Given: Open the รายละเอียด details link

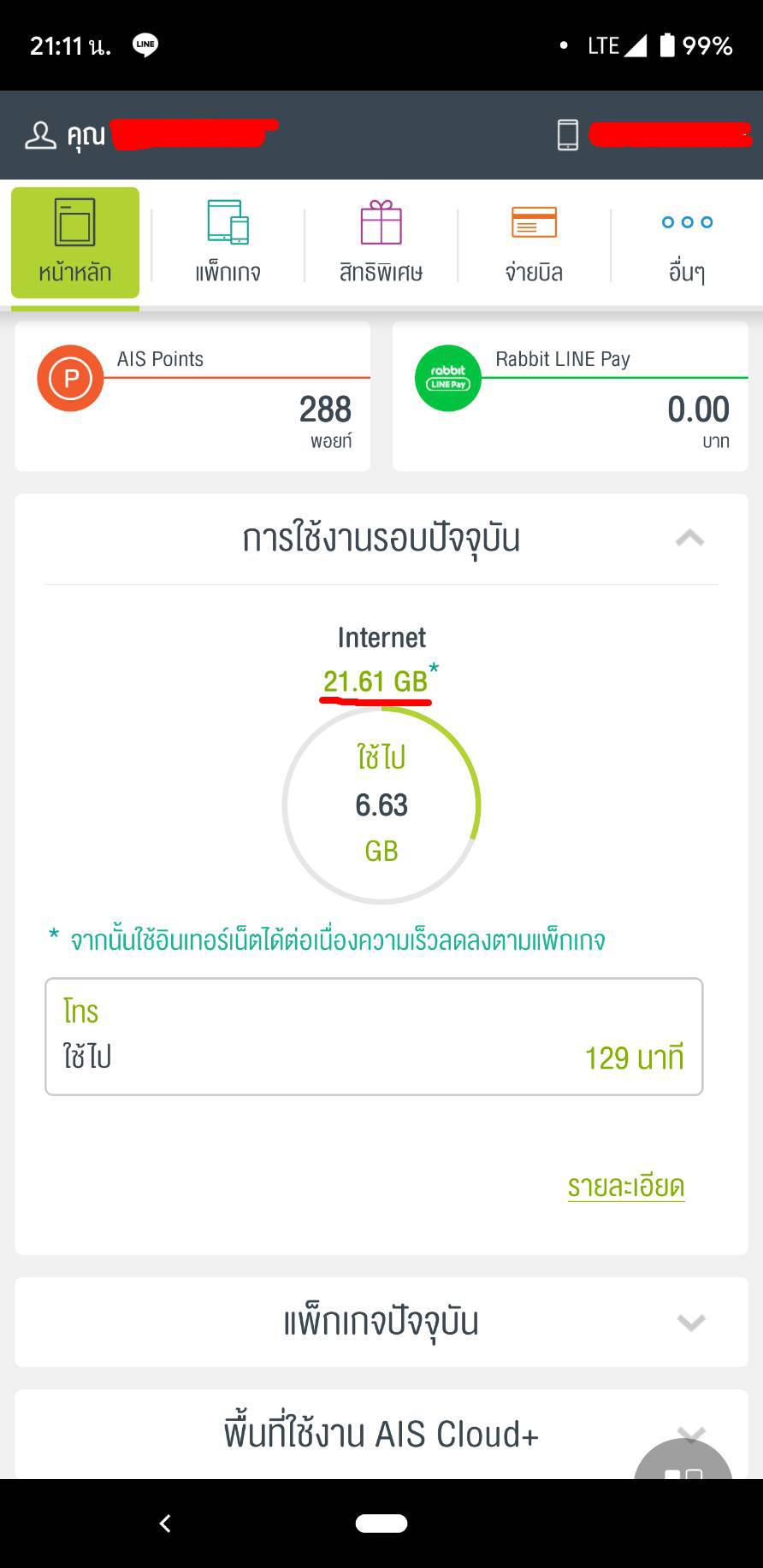Looking at the screenshot, I should (x=626, y=1186).
